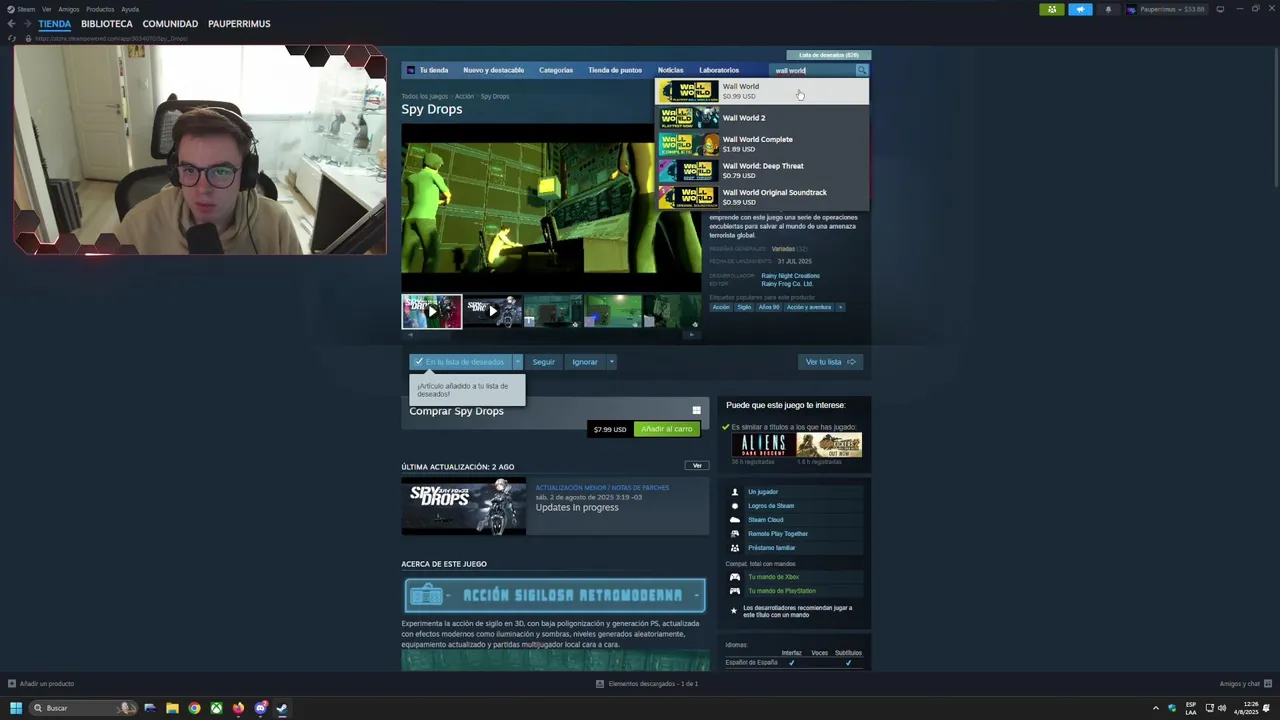1280x720 pixels.
Task: Click the store search magnifier icon
Action: (862, 70)
